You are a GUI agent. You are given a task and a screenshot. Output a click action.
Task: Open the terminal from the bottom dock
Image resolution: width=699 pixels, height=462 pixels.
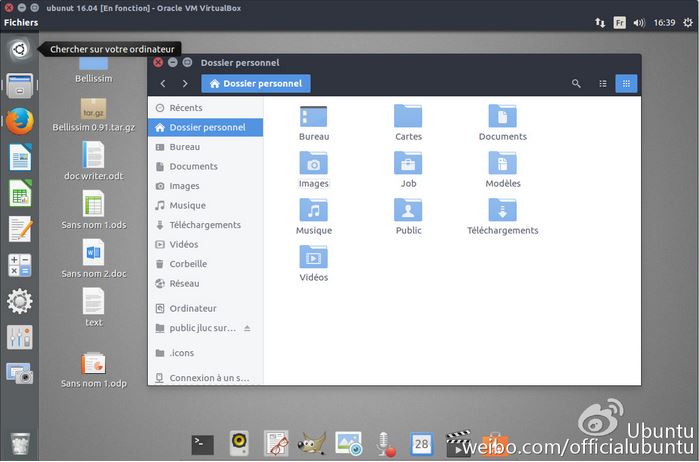(202, 445)
